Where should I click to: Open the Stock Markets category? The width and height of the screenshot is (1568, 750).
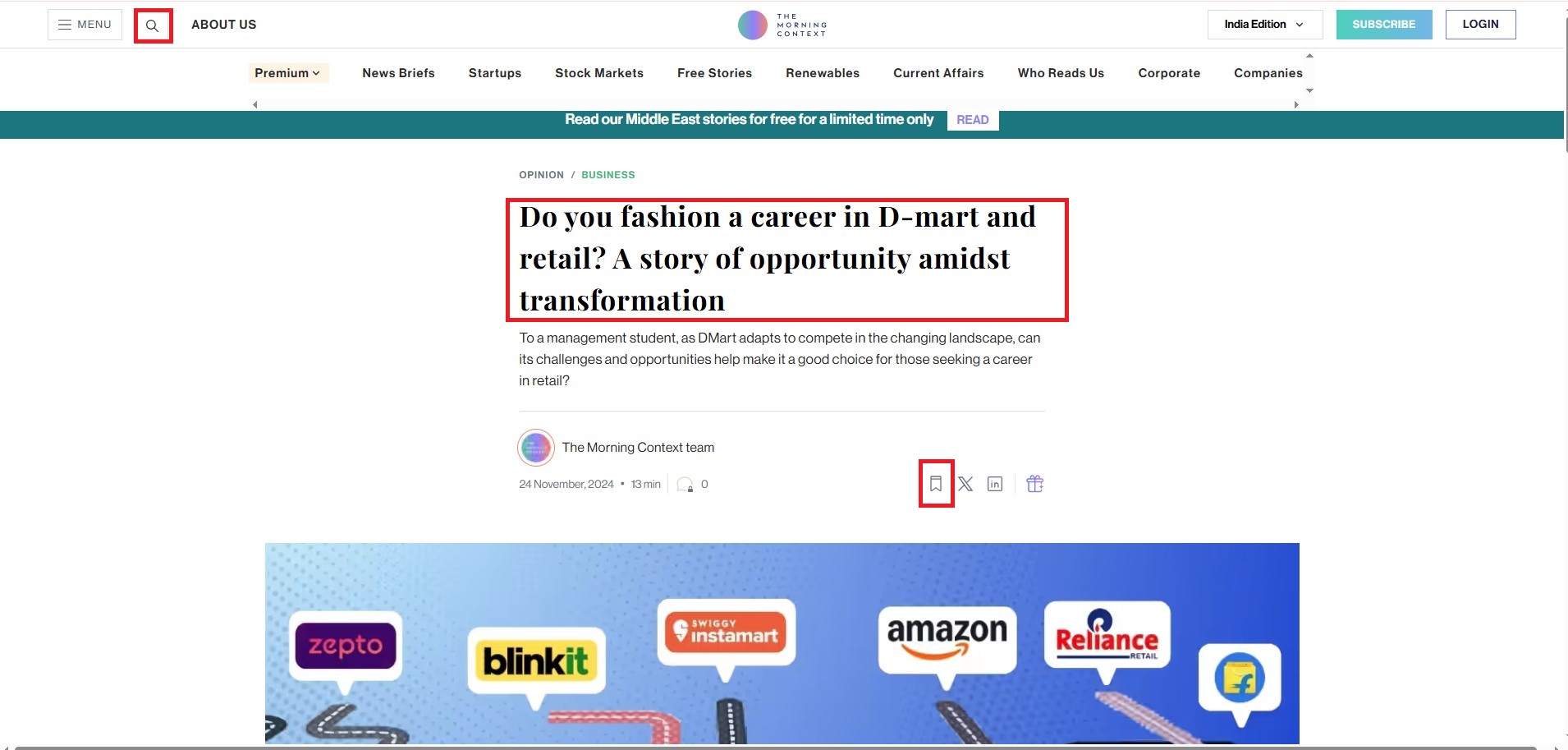pyautogui.click(x=599, y=73)
